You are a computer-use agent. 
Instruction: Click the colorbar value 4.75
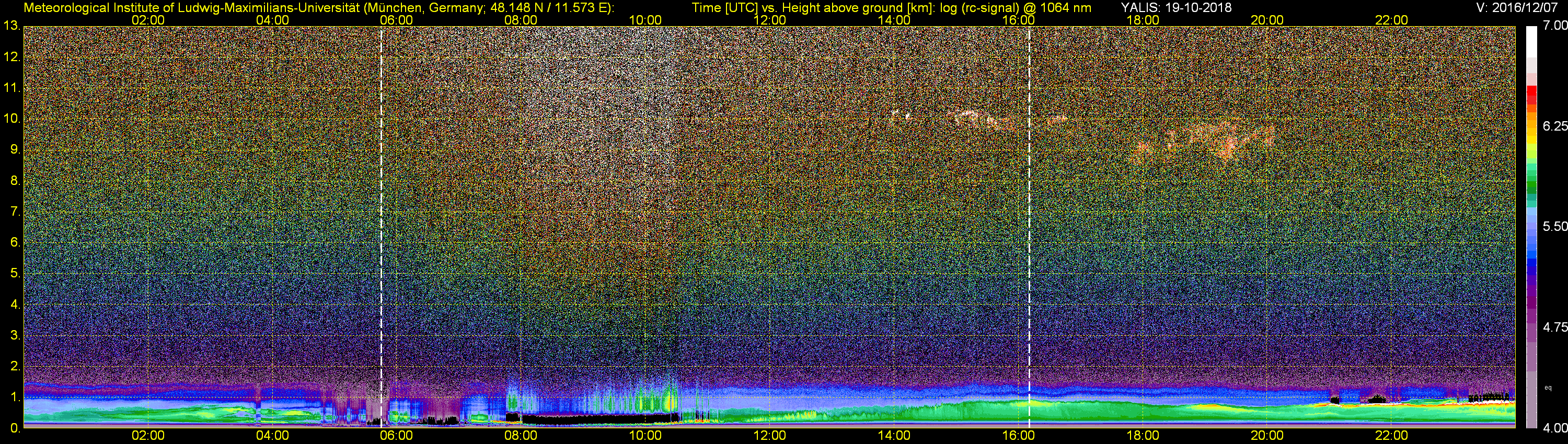1554,327
